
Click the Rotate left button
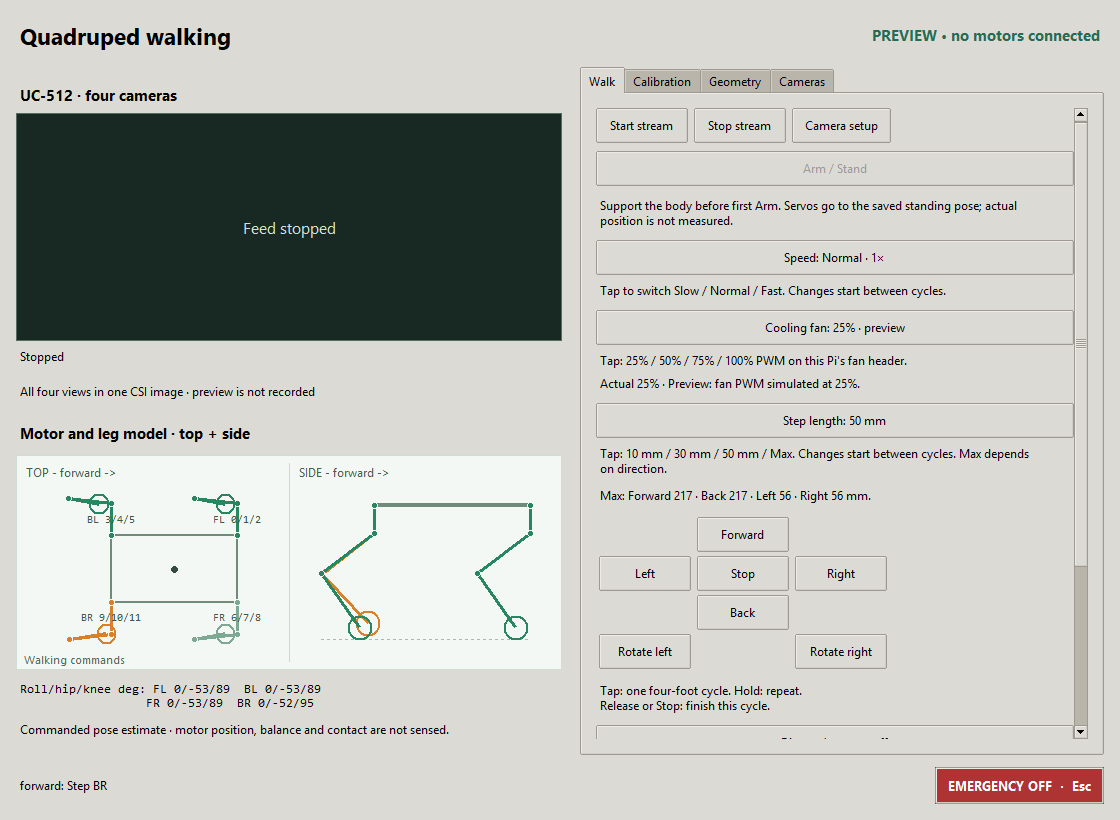[644, 651]
